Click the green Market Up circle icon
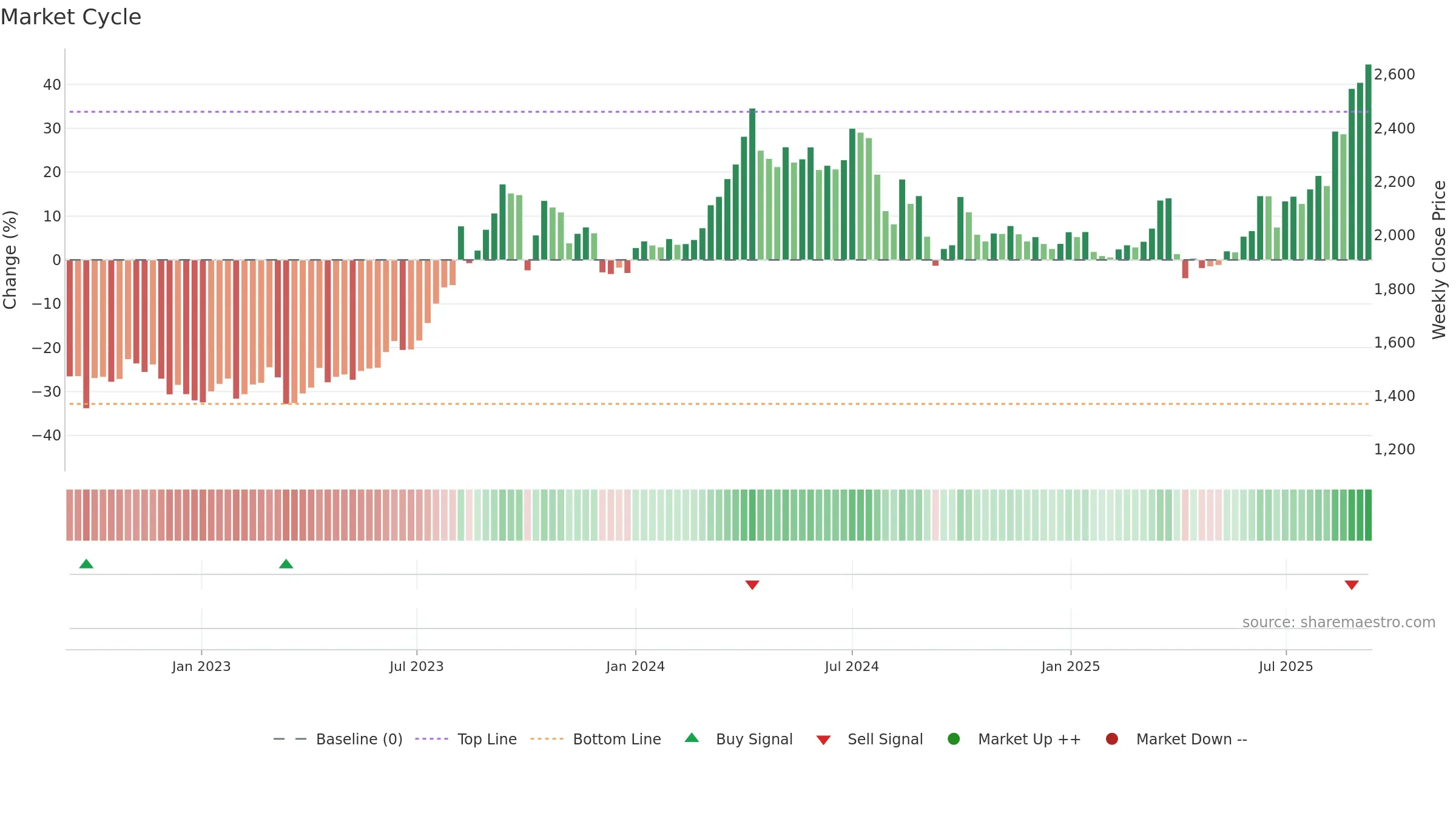The width and height of the screenshot is (1456, 819). tap(954, 739)
